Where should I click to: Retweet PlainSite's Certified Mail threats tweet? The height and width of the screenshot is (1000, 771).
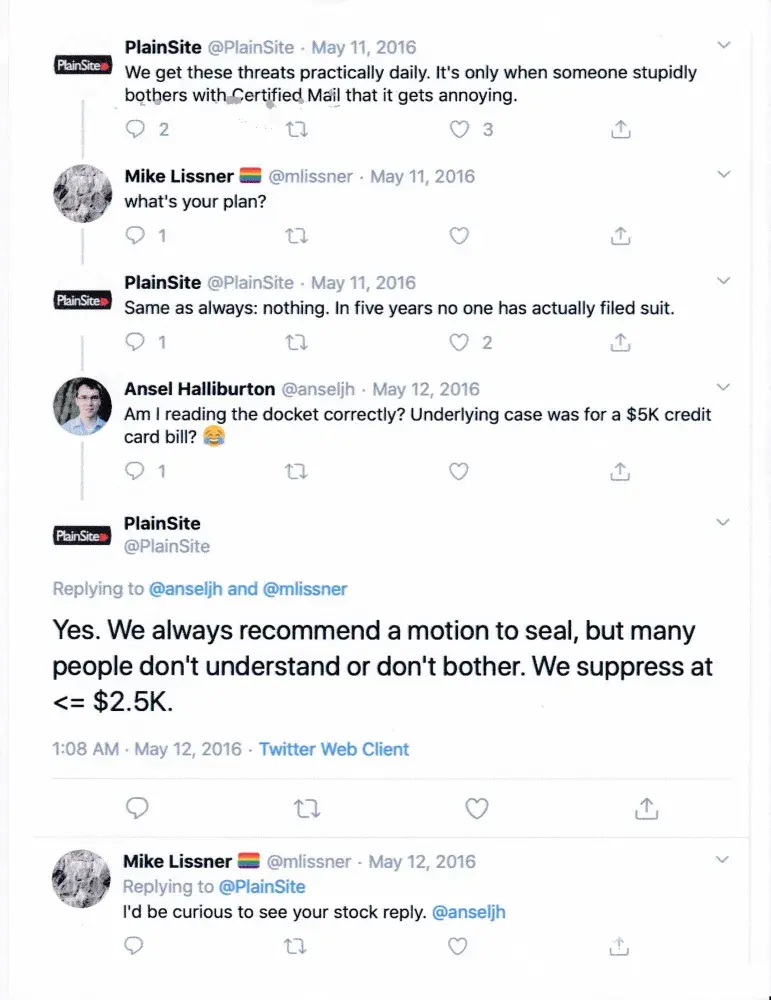(297, 129)
